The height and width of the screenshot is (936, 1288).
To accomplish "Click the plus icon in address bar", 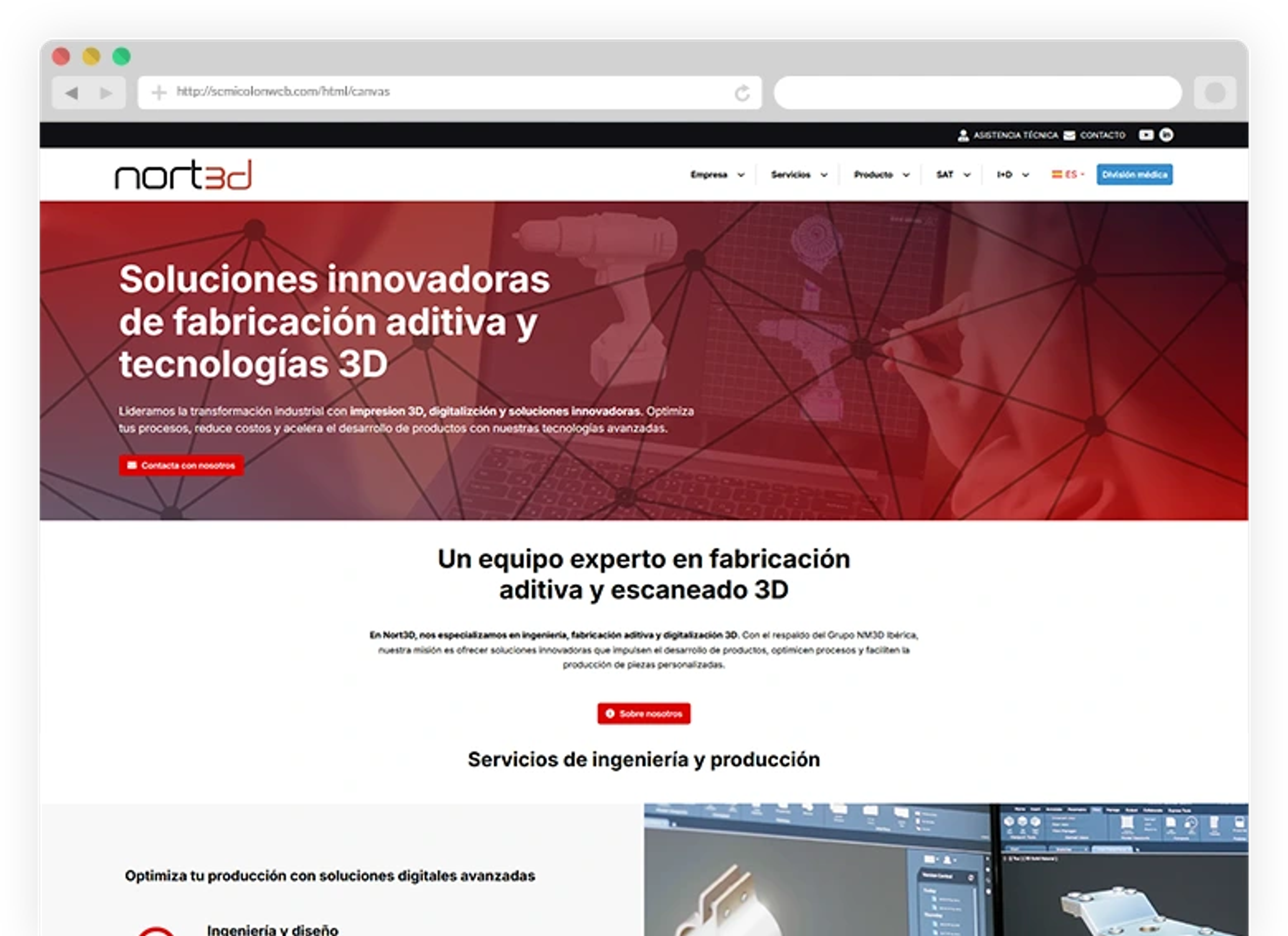I will 160,92.
